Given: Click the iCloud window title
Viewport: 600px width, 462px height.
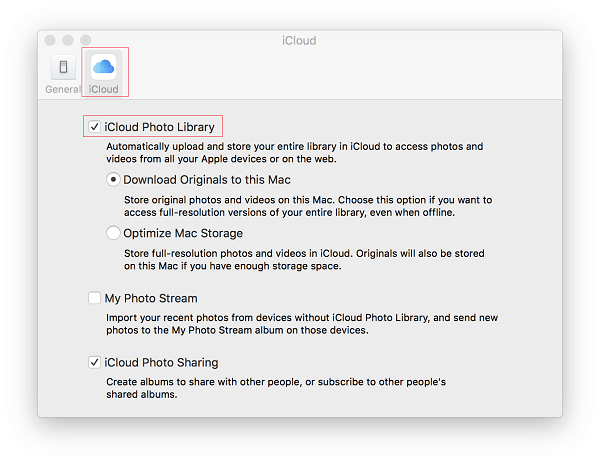Looking at the screenshot, I should (x=299, y=41).
